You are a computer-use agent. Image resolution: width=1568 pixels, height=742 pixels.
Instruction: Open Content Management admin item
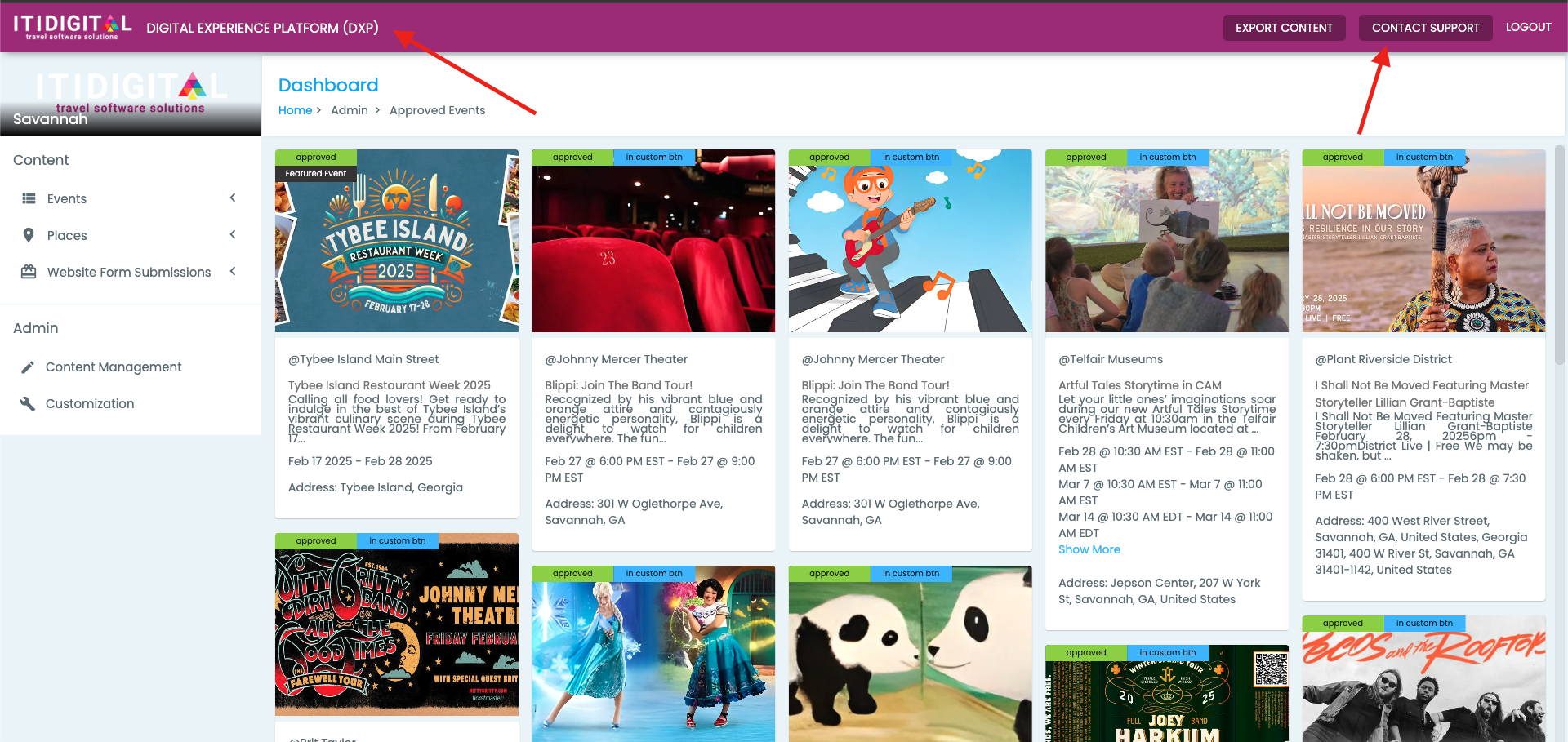[131, 367]
